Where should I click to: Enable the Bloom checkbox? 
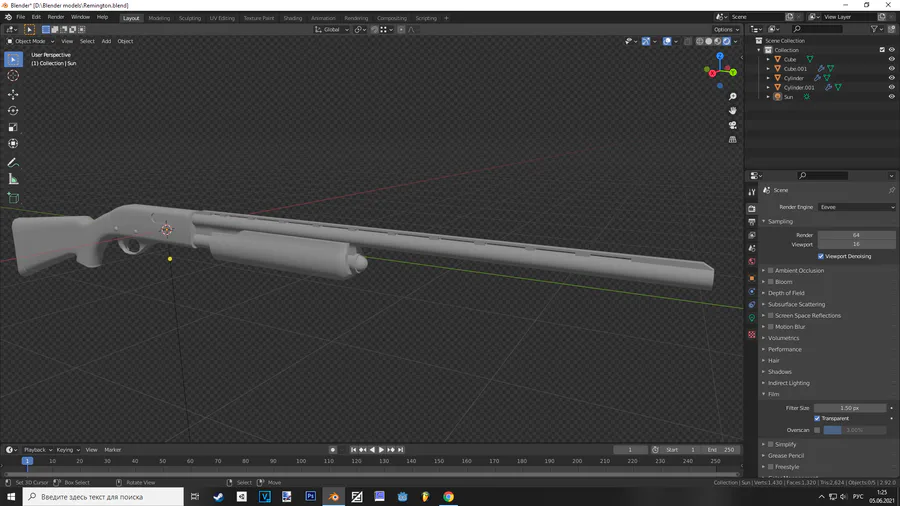(x=771, y=282)
